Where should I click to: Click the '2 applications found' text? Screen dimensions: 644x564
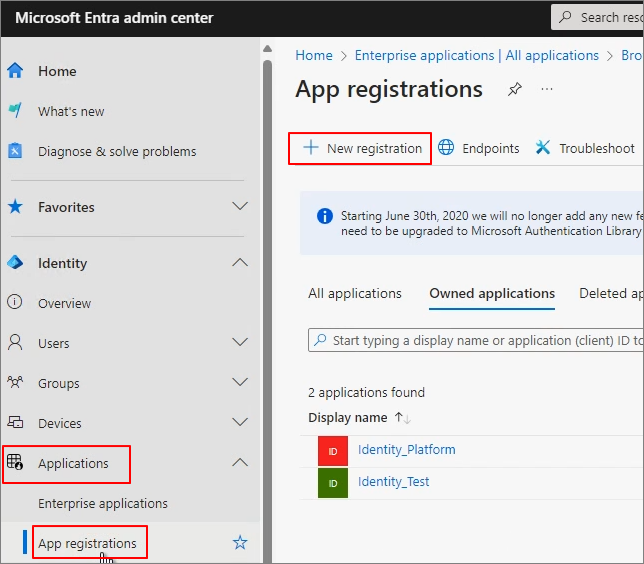point(366,392)
